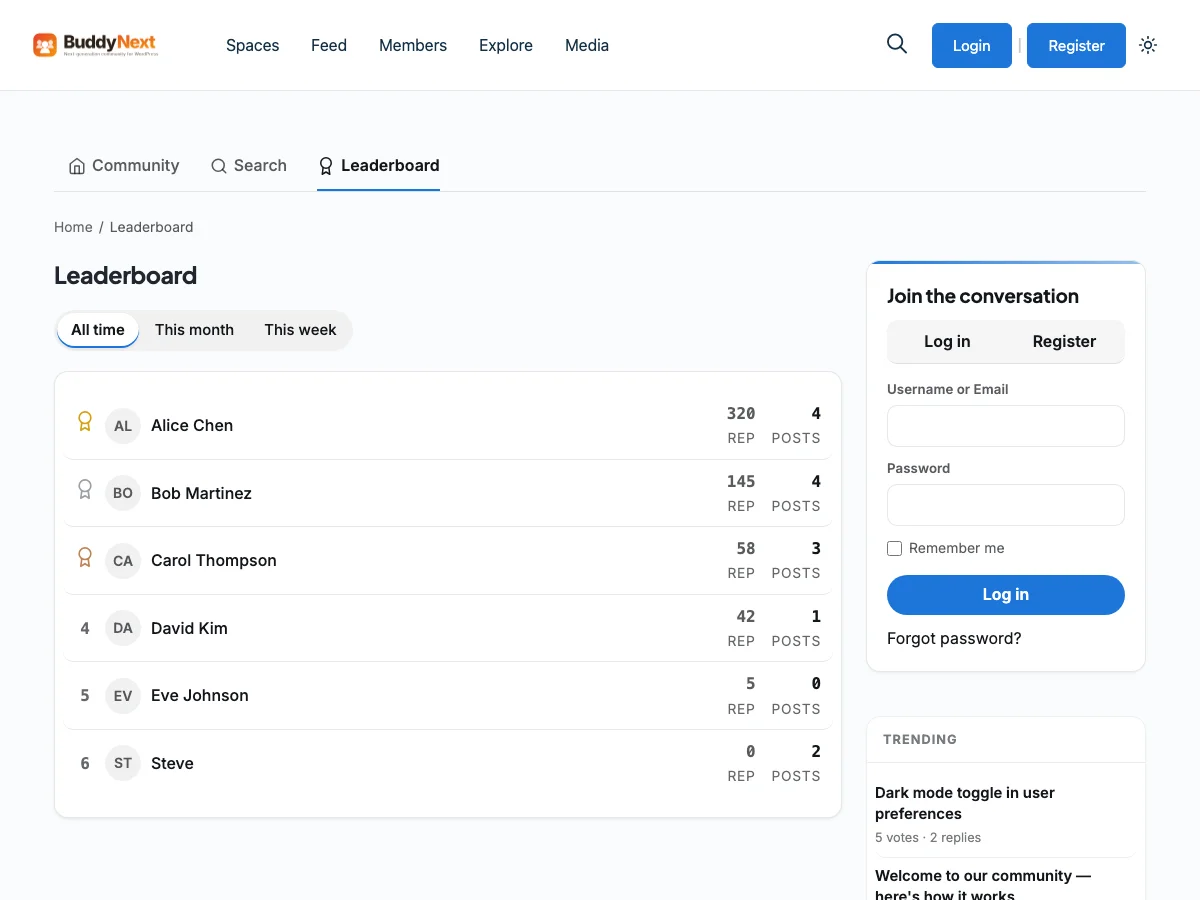
Task: Submit the blue Log in button
Action: (1006, 594)
